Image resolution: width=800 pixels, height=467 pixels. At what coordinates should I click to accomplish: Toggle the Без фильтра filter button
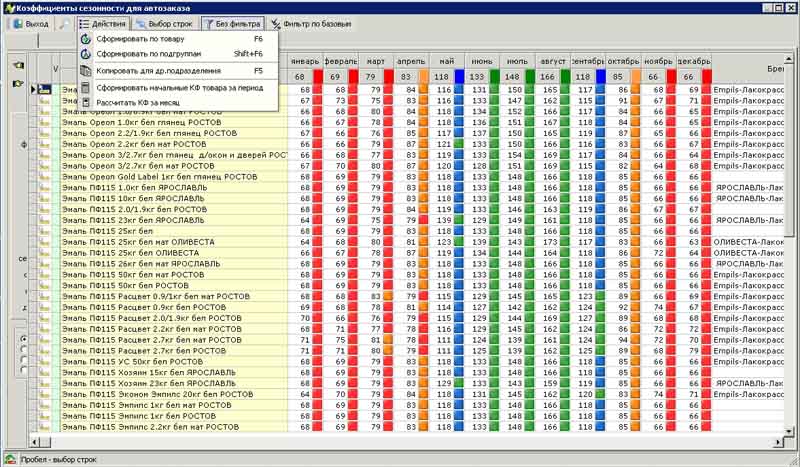[233, 24]
